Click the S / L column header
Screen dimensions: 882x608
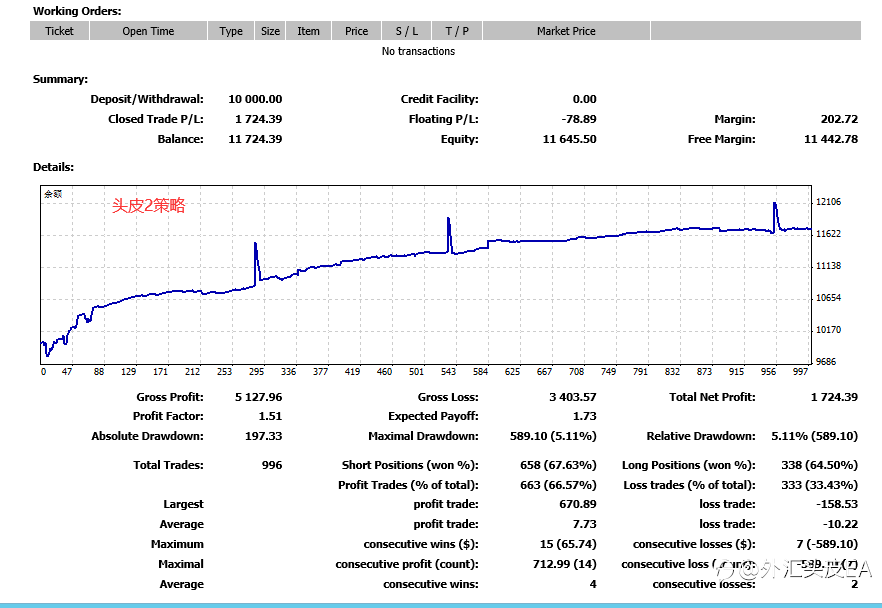point(407,31)
